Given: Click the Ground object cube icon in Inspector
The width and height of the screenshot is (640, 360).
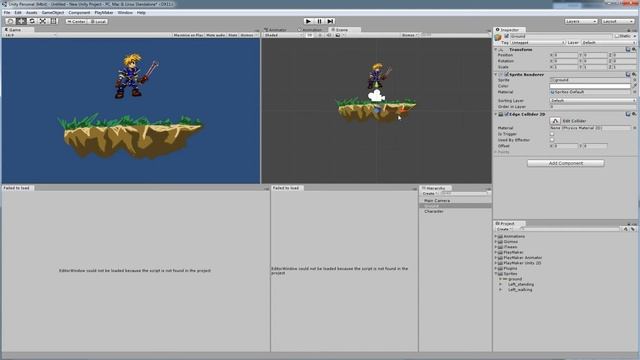Looking at the screenshot, I should (498, 37).
